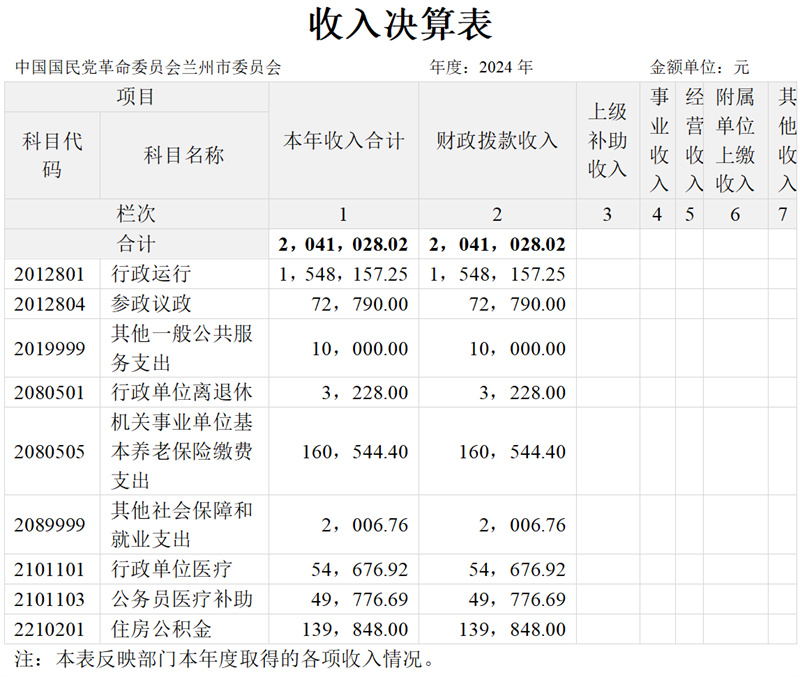Click the 上级补助收入 column header
The height and width of the screenshot is (677, 800).
[x=608, y=140]
